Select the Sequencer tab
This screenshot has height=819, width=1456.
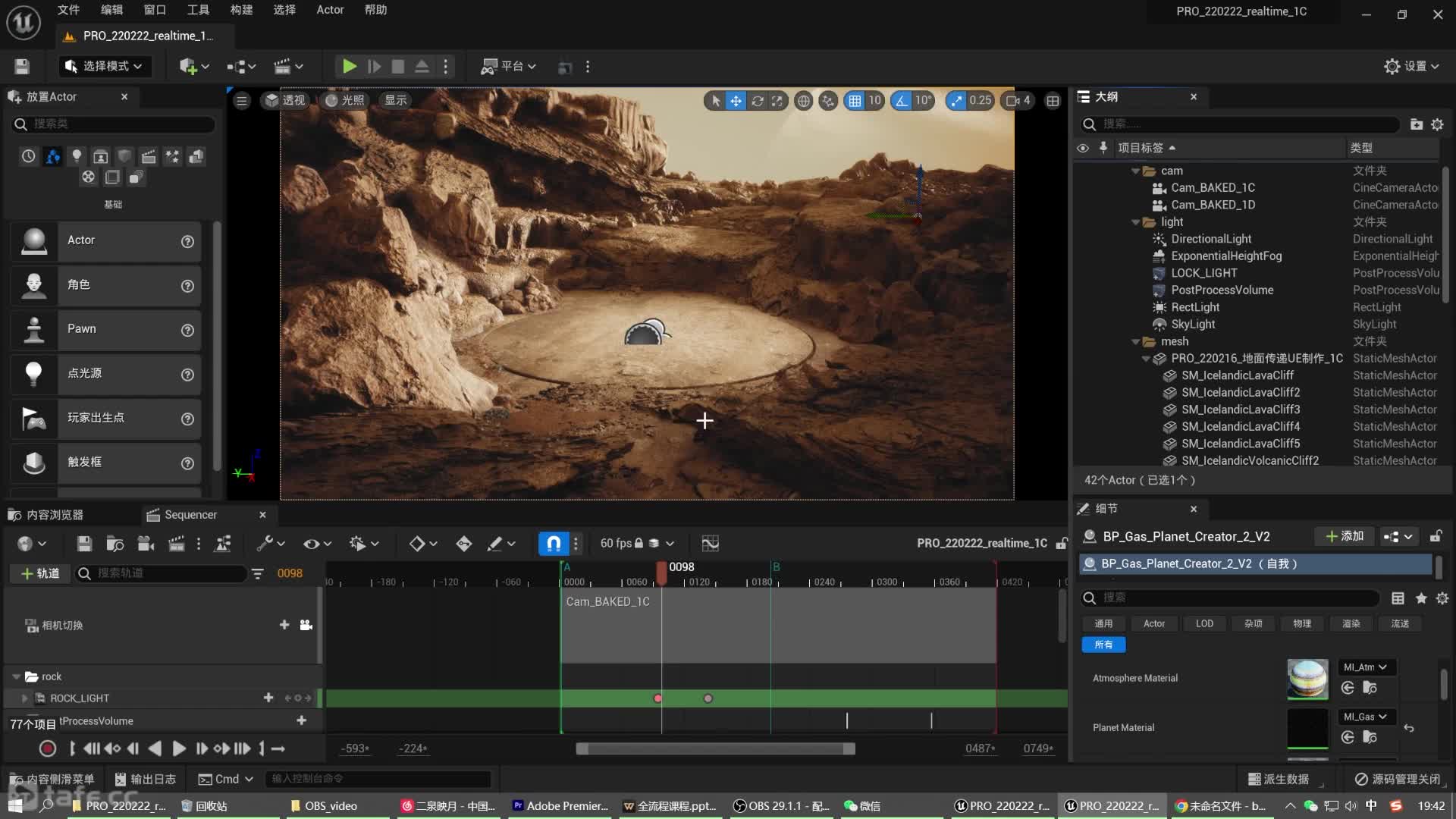[x=190, y=515]
